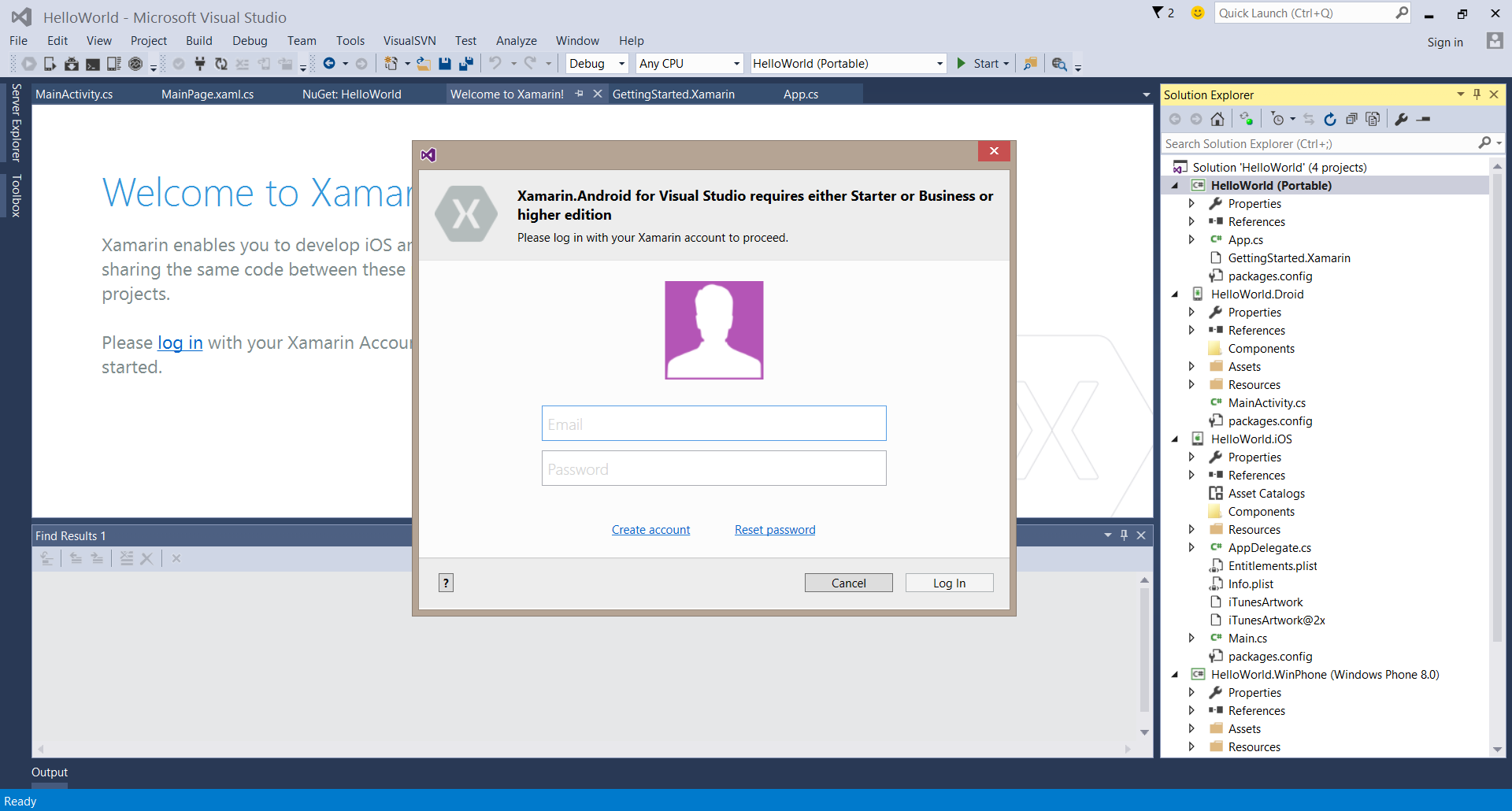The image size is (1512, 811).
Task: Click the Create account link
Action: pyautogui.click(x=650, y=530)
